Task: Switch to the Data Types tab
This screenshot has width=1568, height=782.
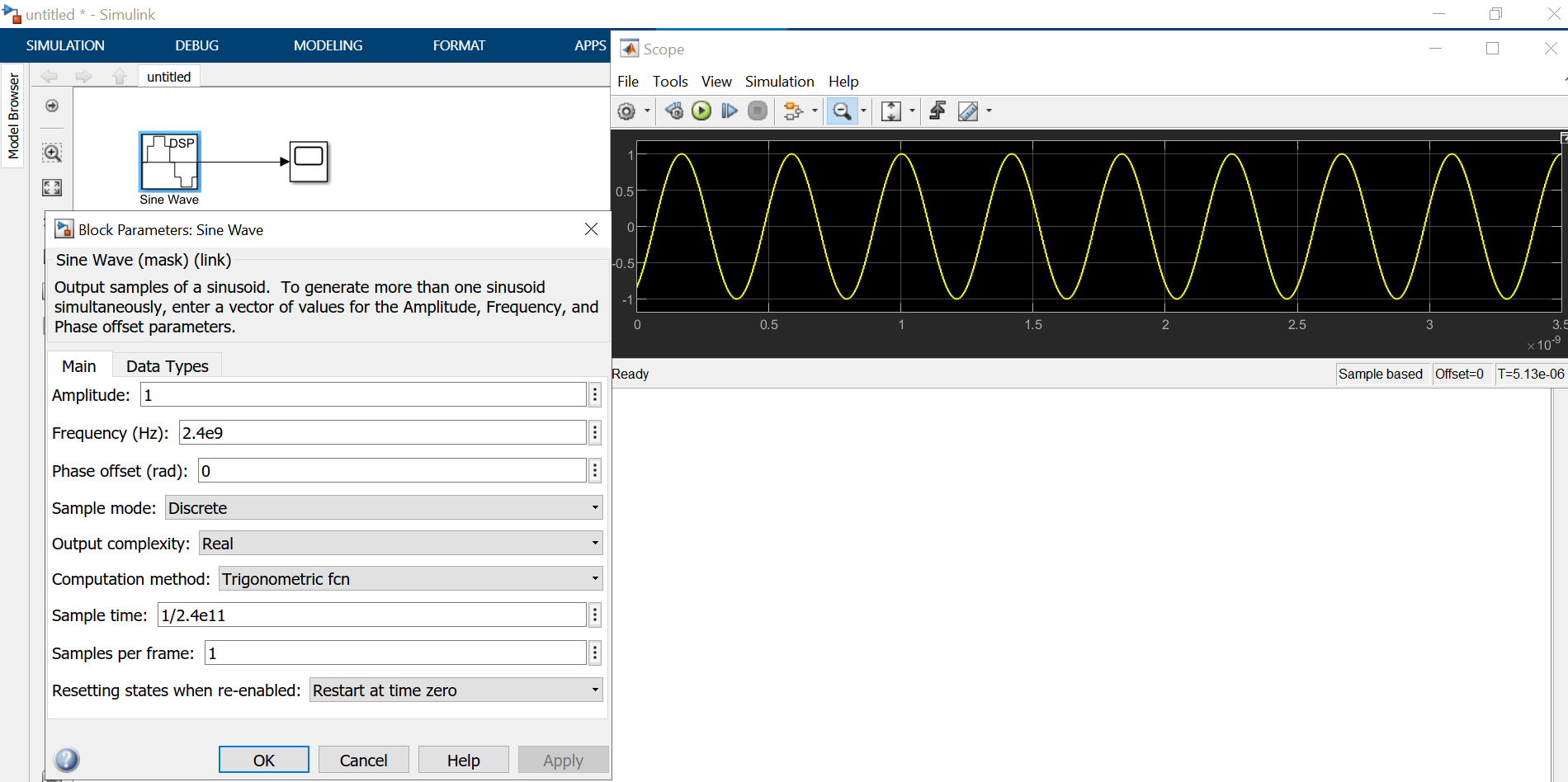Action: click(166, 365)
